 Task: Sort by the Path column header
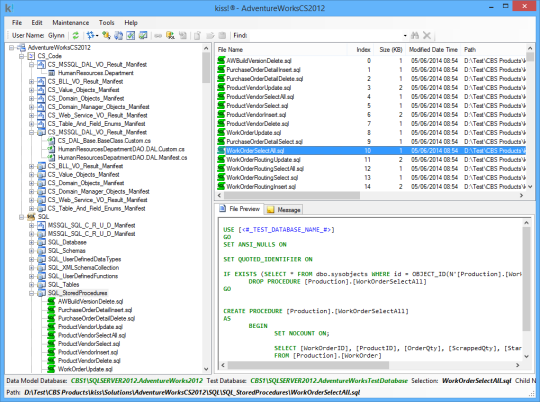[493, 50]
